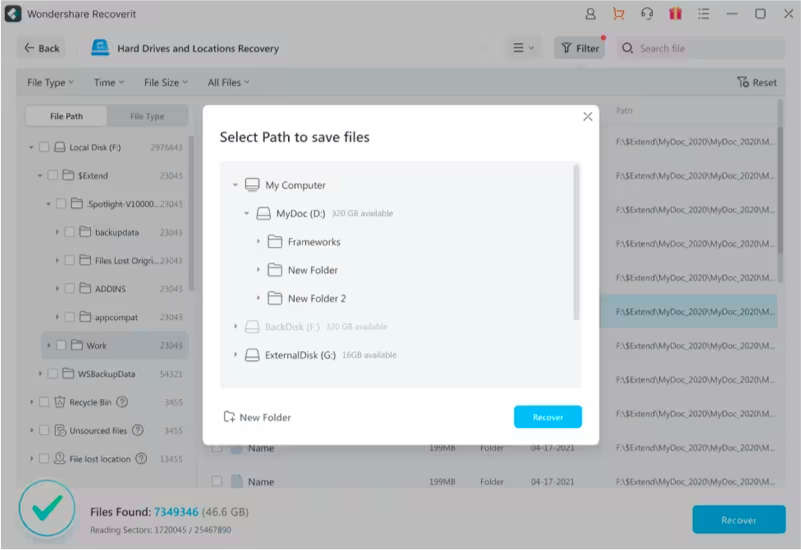Open the File Type dropdown

point(50,82)
